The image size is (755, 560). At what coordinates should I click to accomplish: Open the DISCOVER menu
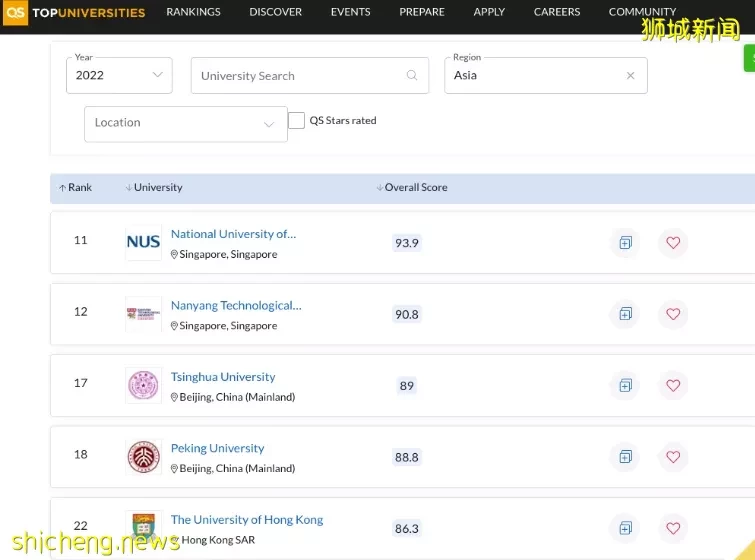(x=275, y=12)
